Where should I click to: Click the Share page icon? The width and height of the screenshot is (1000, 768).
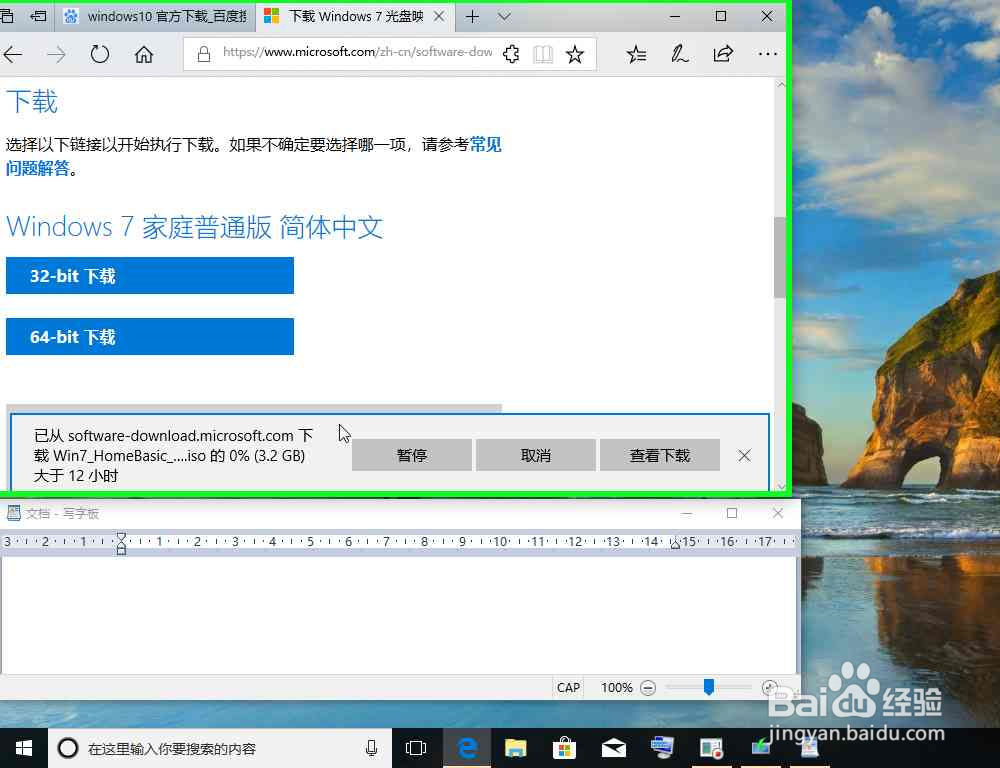723,54
